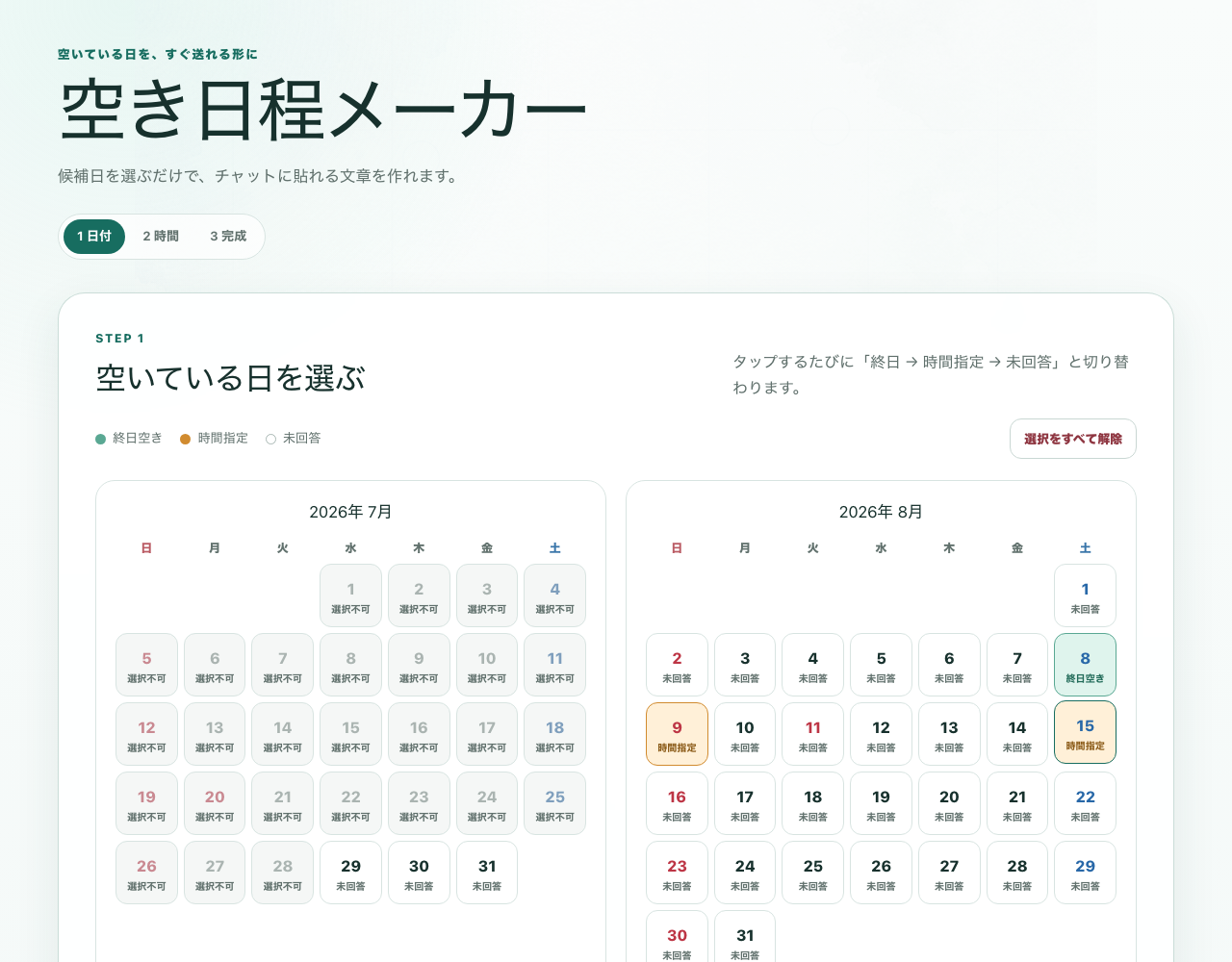Choose August 23 day cell
Screen dimensions: 1232x962
pos(677,873)
